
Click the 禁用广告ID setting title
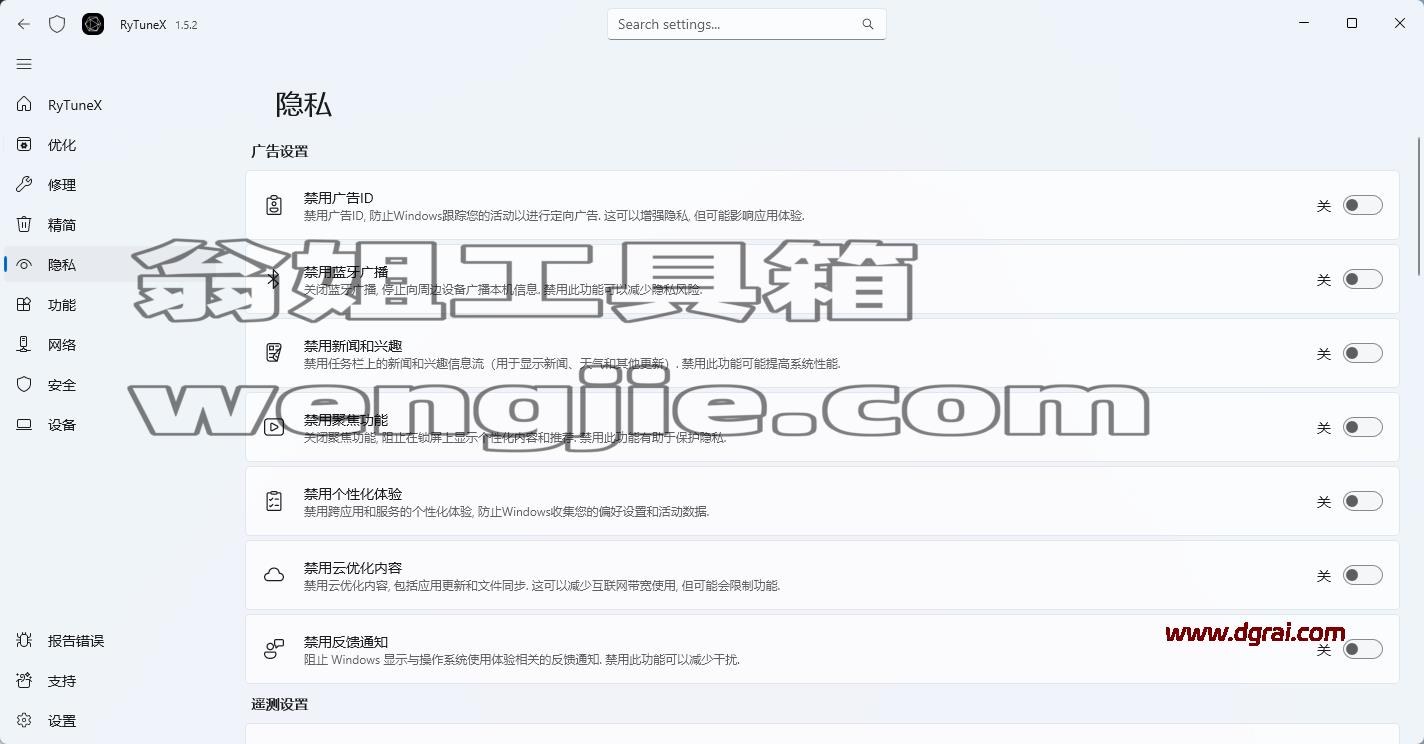[x=338, y=198]
